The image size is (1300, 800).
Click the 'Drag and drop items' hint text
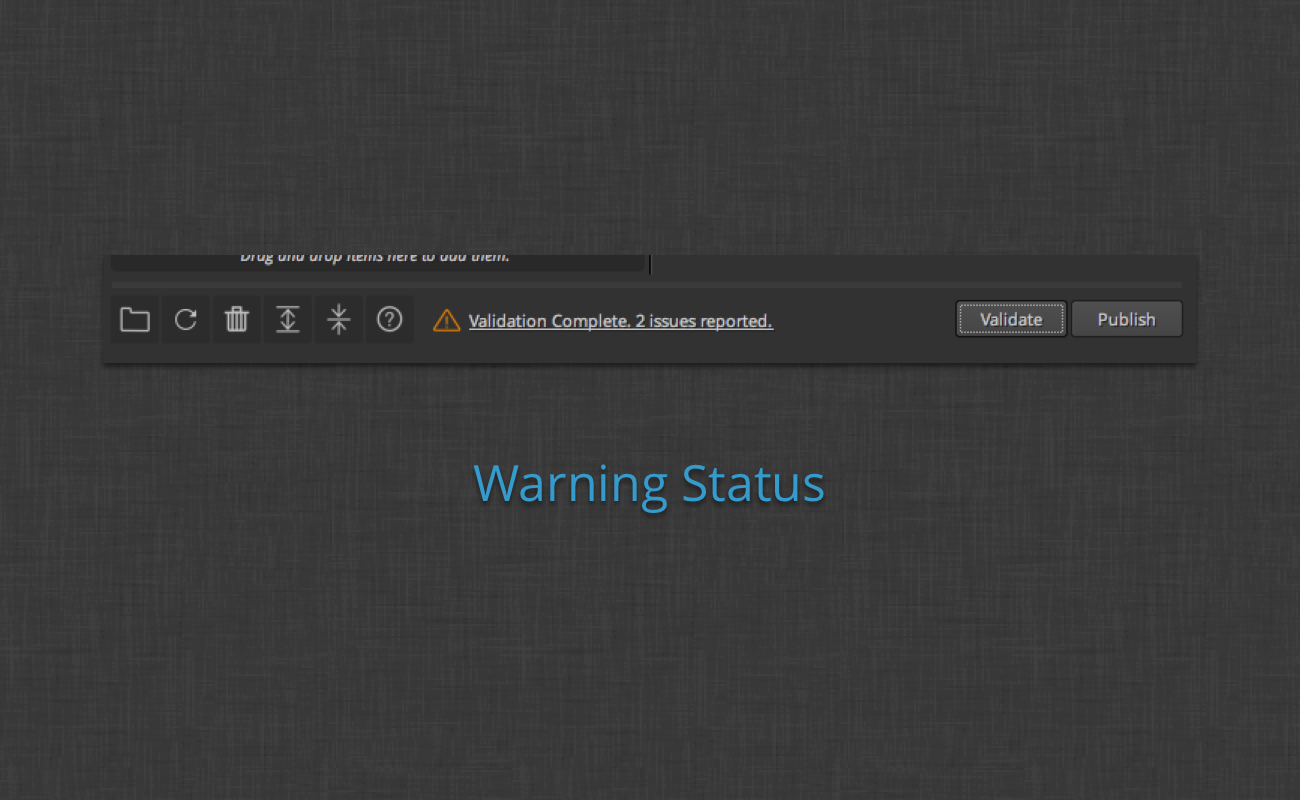pos(375,258)
